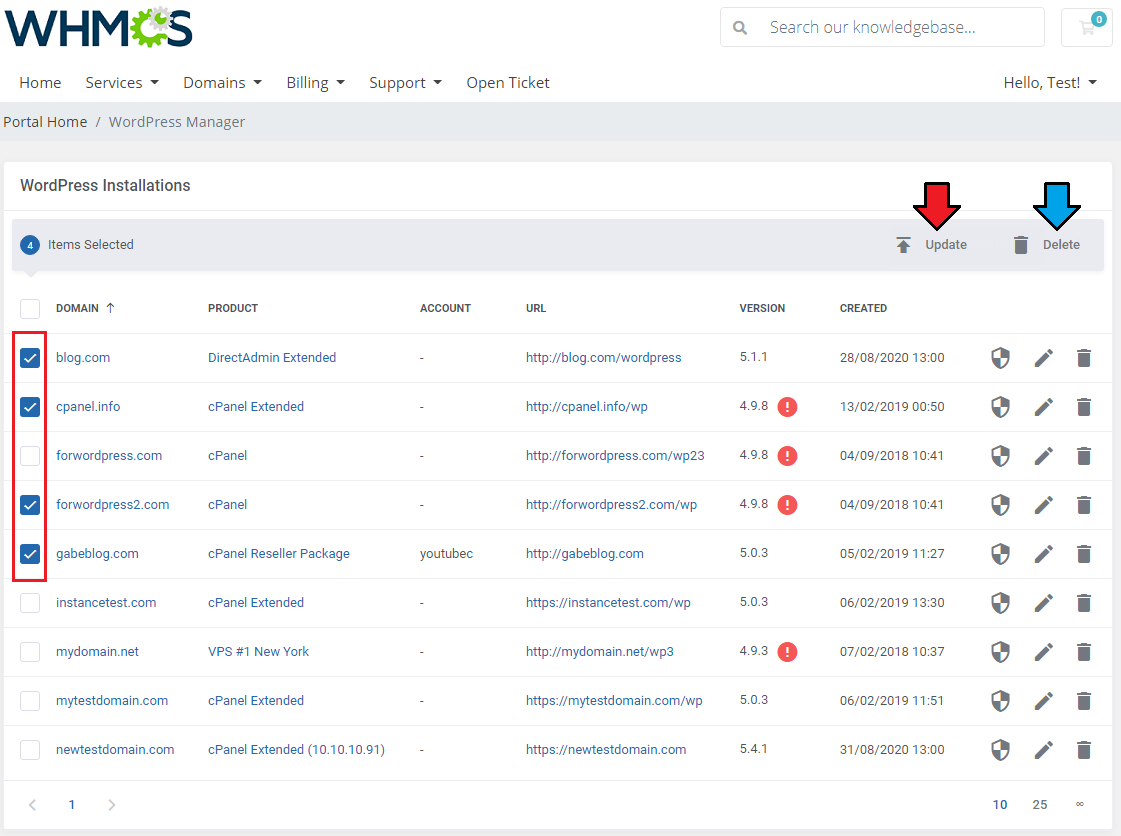
Task: Click trash icon for newtestdomain.com
Action: 1084,749
